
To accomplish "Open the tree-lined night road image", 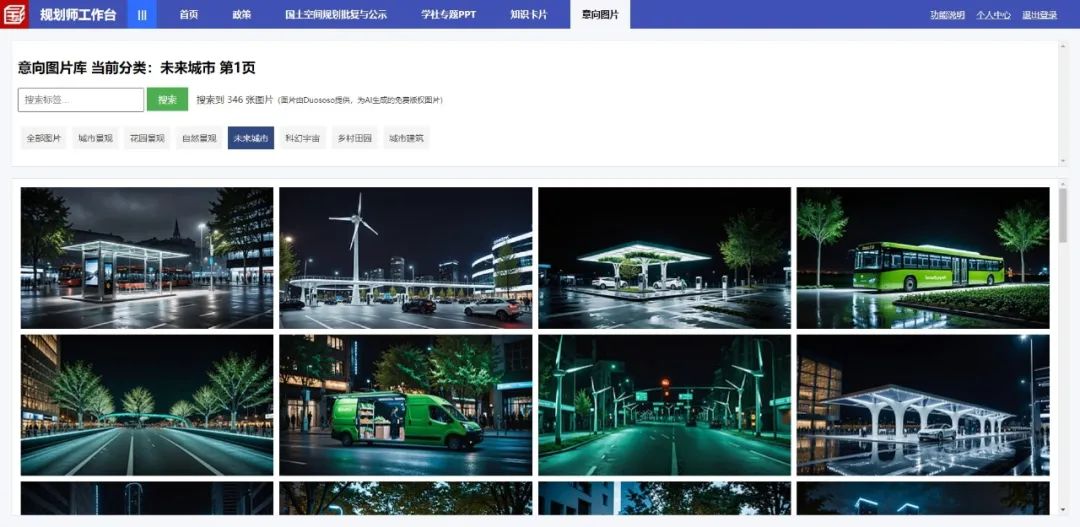I will [147, 405].
